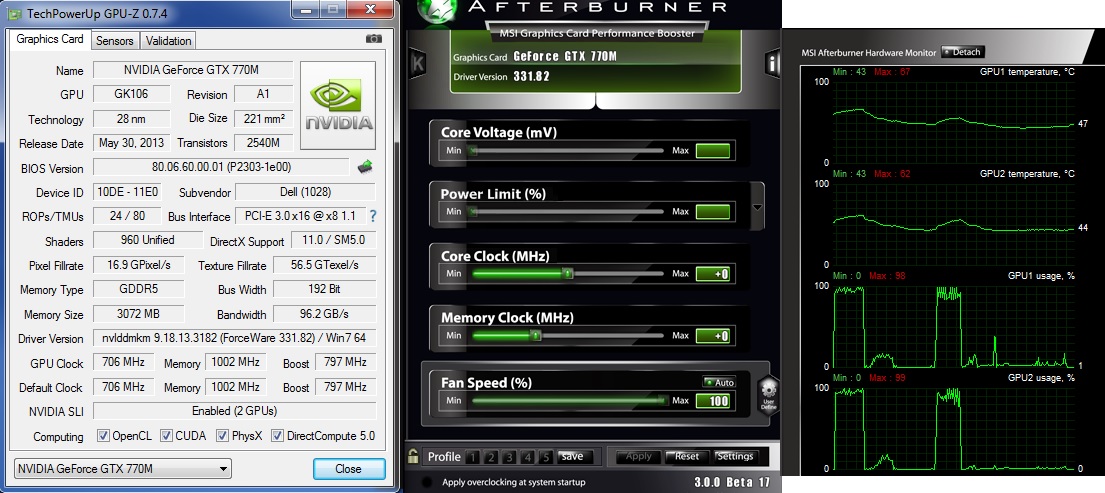The height and width of the screenshot is (493, 1105).
Task: Click the Power Limit slider
Action: pyautogui.click(x=567, y=211)
